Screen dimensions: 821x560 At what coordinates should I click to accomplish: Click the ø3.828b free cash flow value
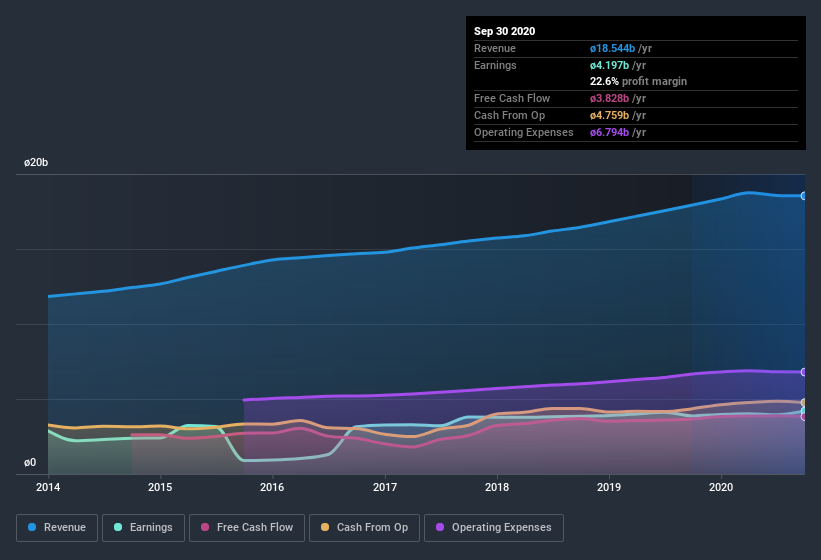coord(609,98)
